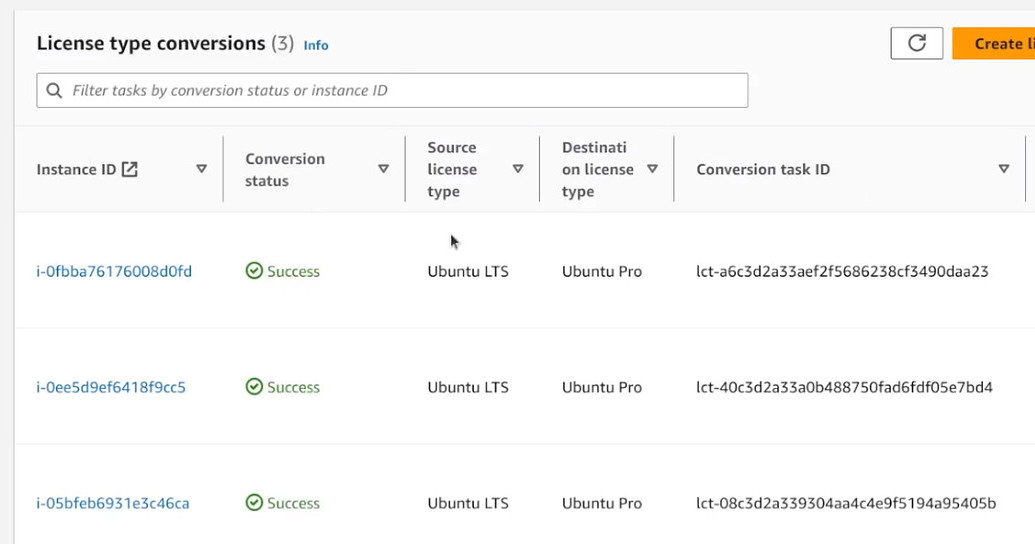Viewport: 1035px width, 544px height.
Task: Select task ID lct-08c3d2a339304aa4c4e9f5194a95405b cell
Action: pos(846,503)
